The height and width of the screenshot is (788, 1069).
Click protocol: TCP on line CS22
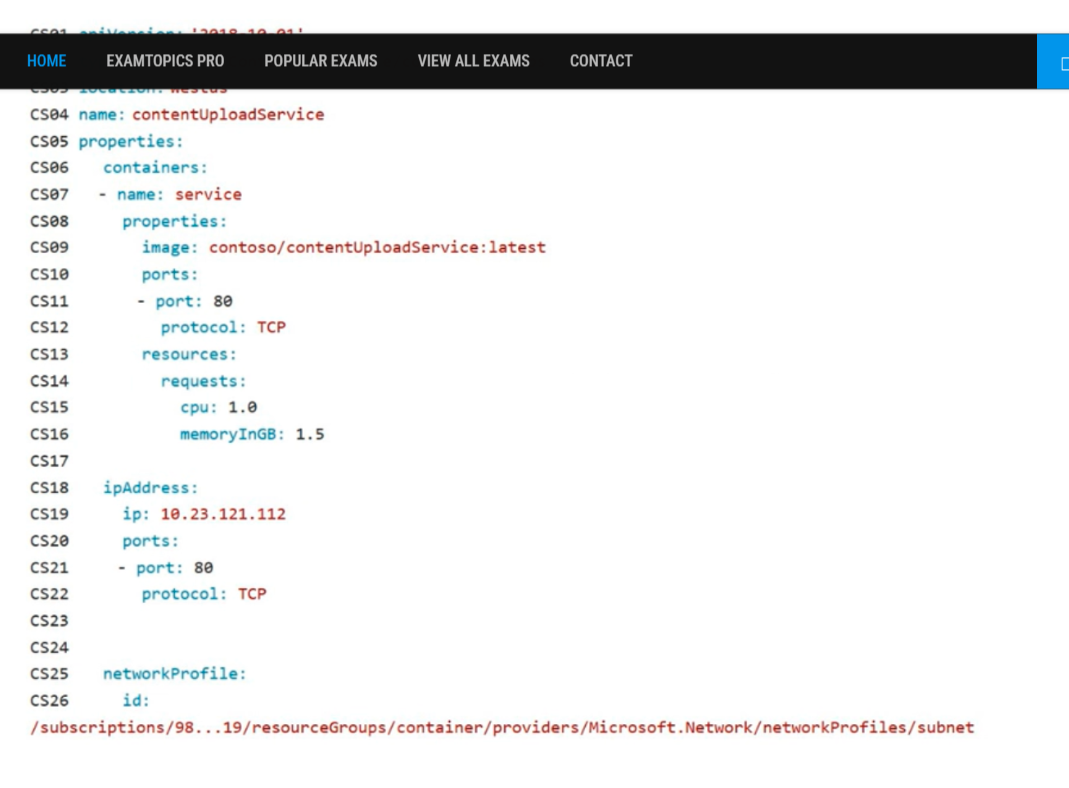[x=204, y=594]
